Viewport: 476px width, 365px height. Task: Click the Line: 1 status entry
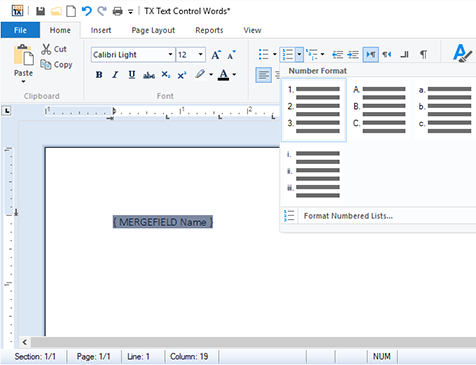pyautogui.click(x=138, y=357)
